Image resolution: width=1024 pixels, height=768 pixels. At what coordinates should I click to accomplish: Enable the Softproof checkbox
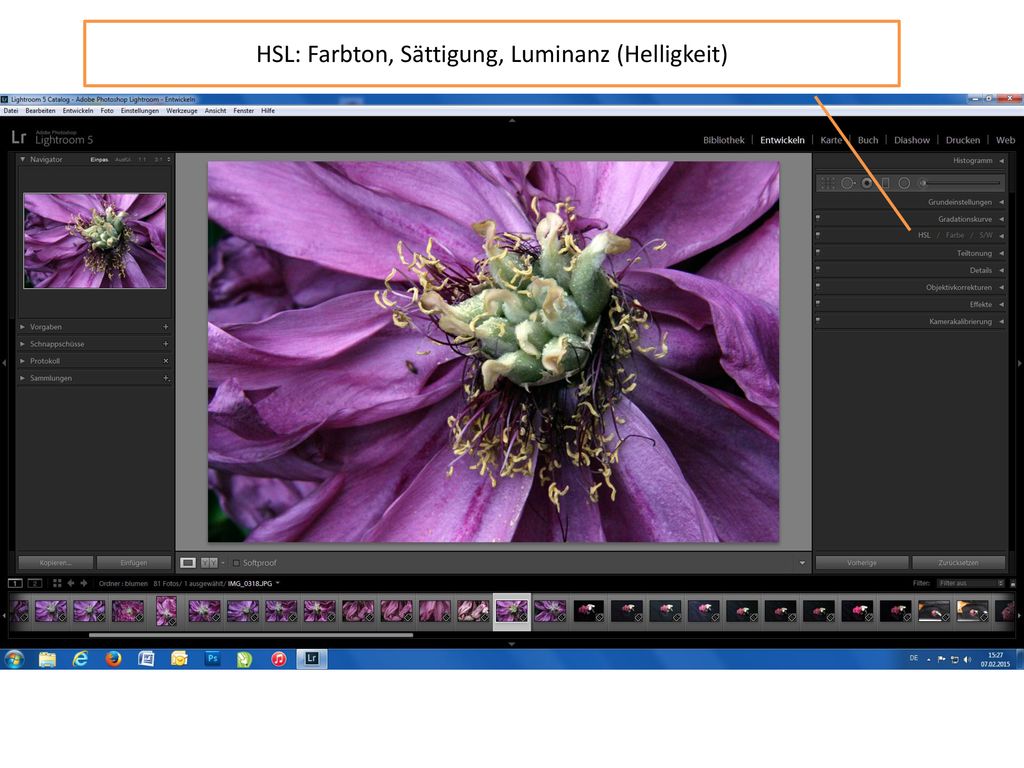[x=236, y=563]
